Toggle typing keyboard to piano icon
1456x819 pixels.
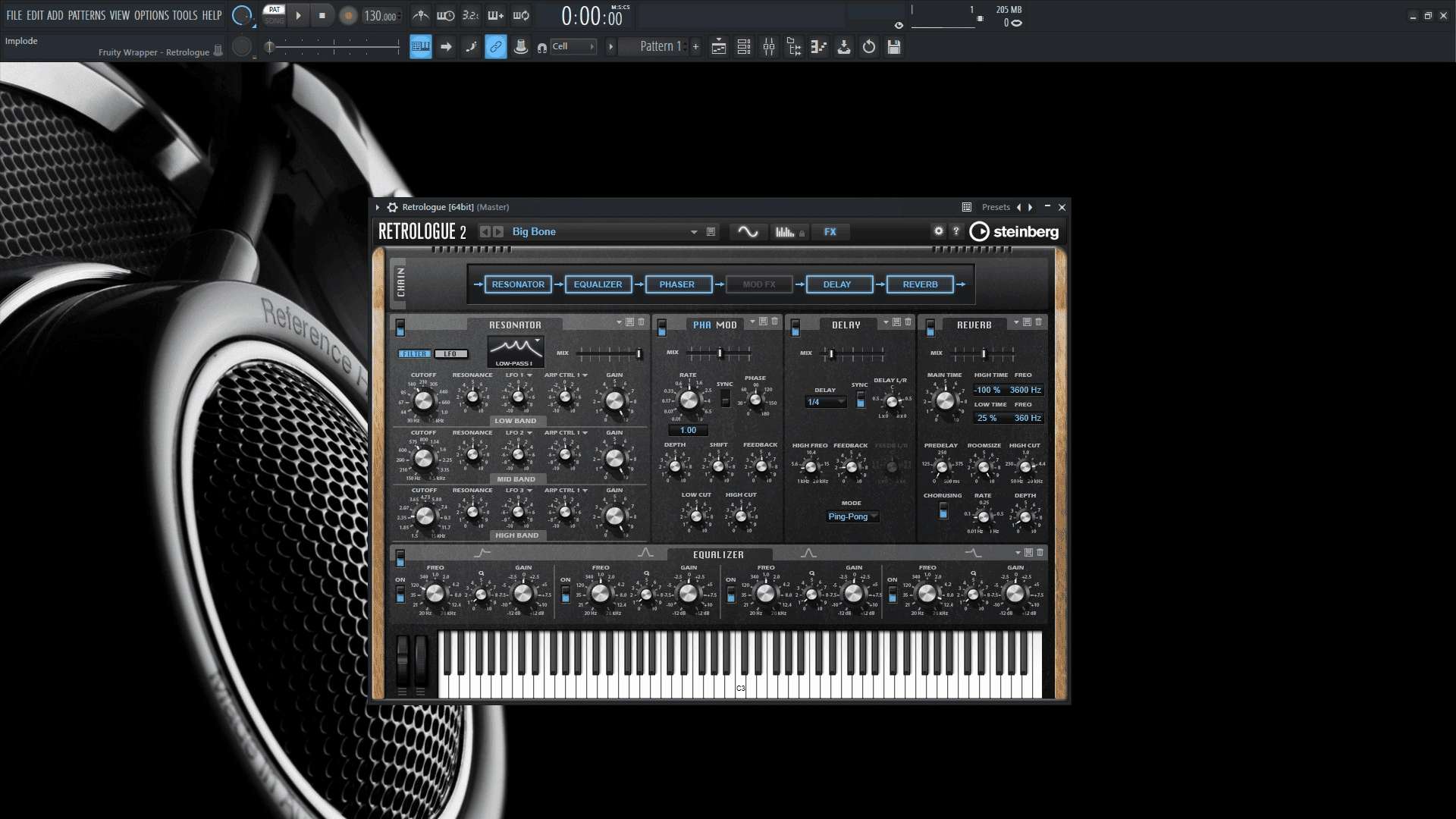421,47
